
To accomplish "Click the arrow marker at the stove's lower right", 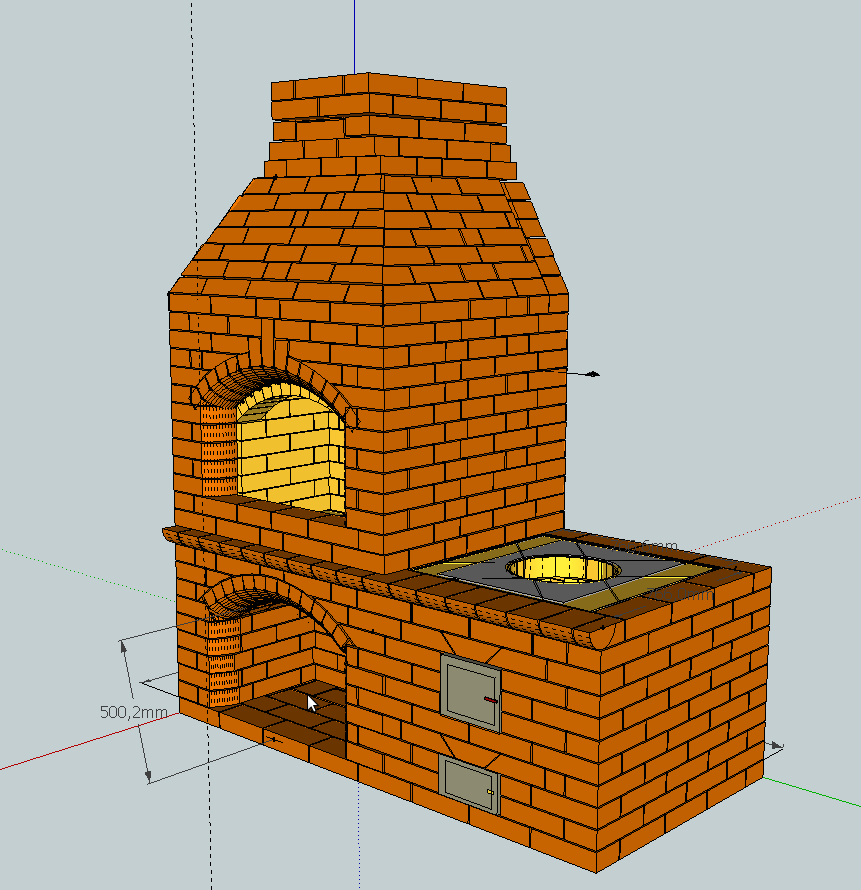I will 777,746.
